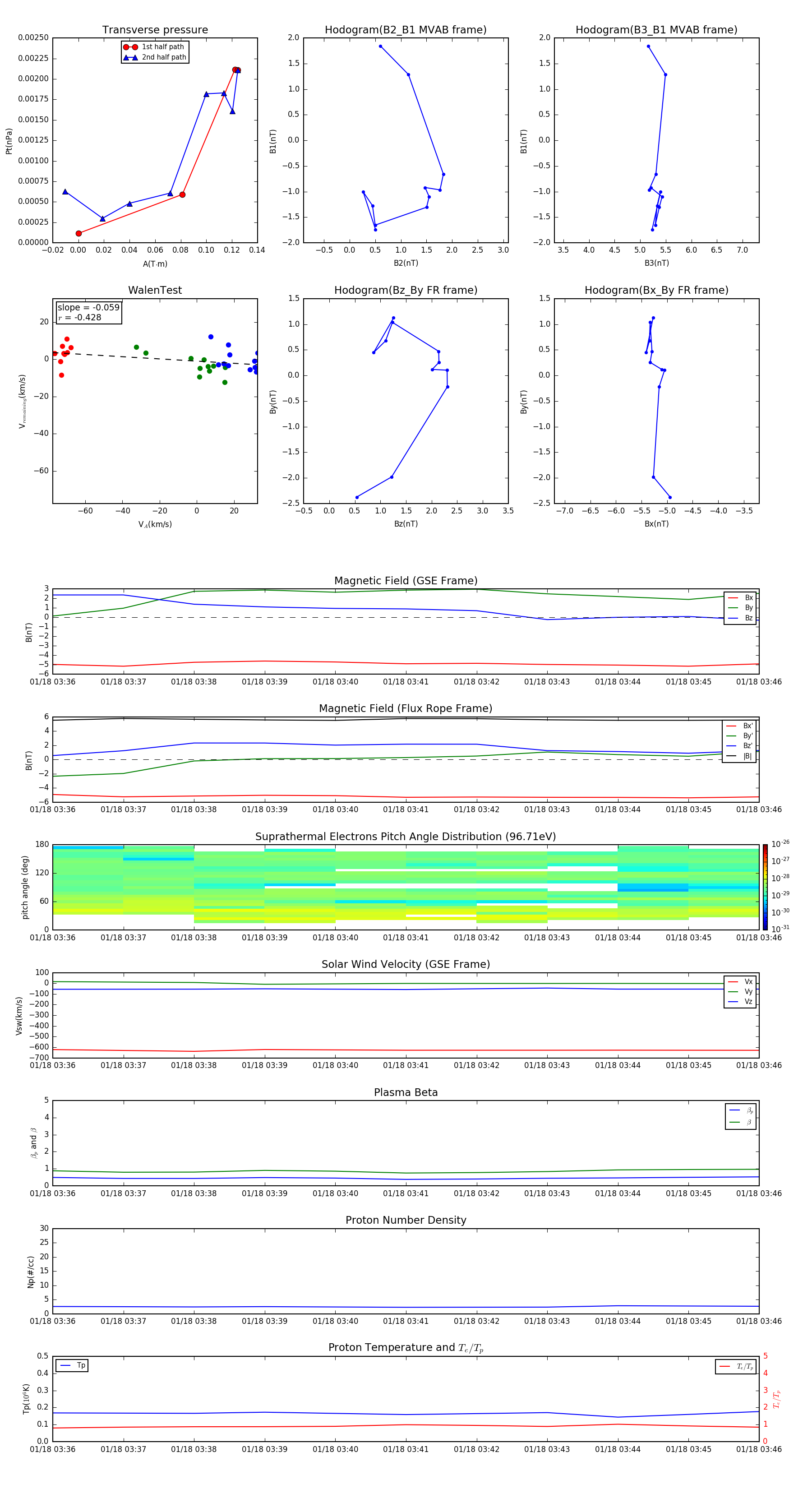The image size is (812, 1489).
Task: Click the 'V_A(km/s)' x-axis label
Action: point(155,524)
